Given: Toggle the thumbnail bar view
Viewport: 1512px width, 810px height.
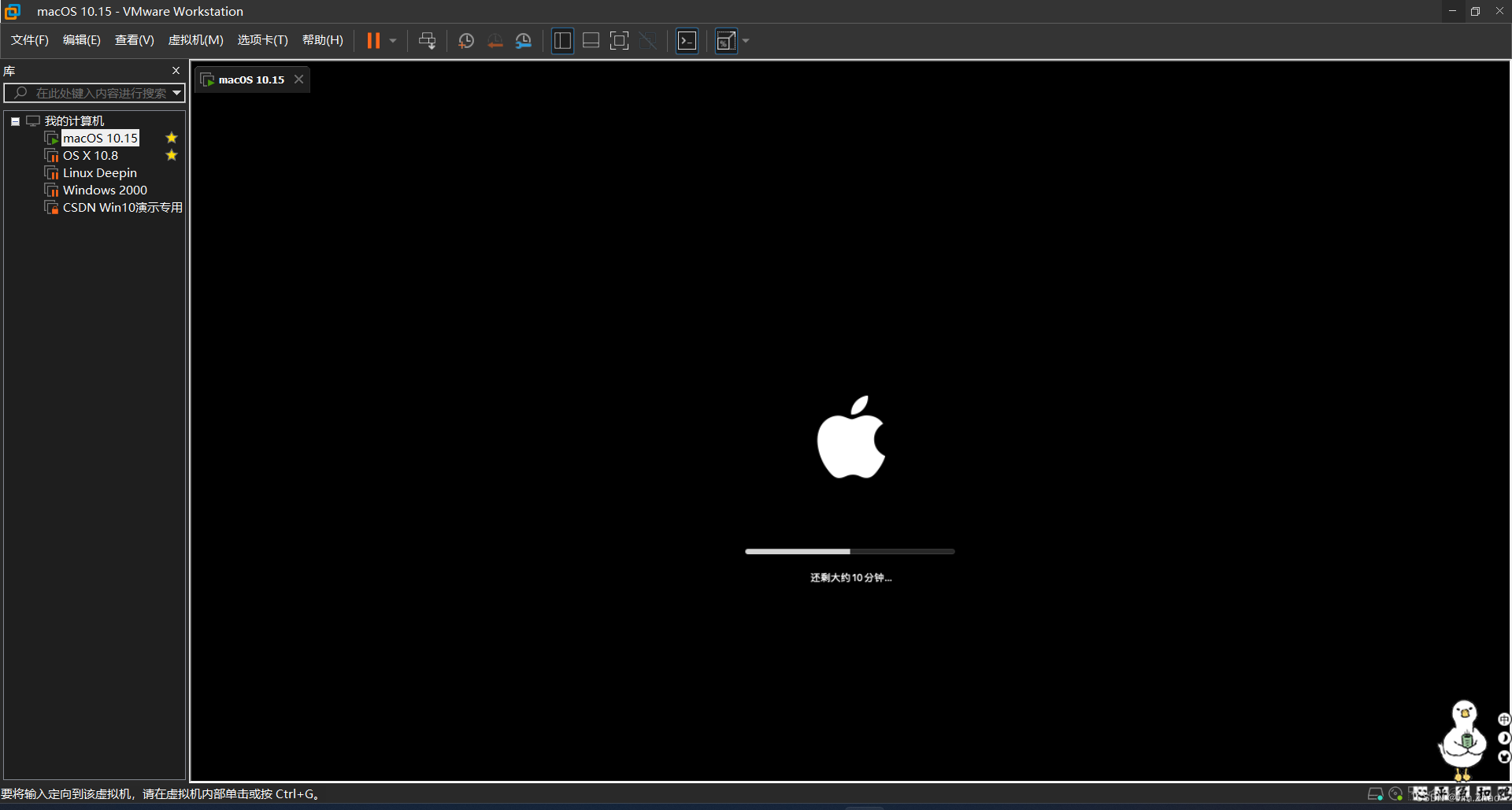Looking at the screenshot, I should coord(591,41).
